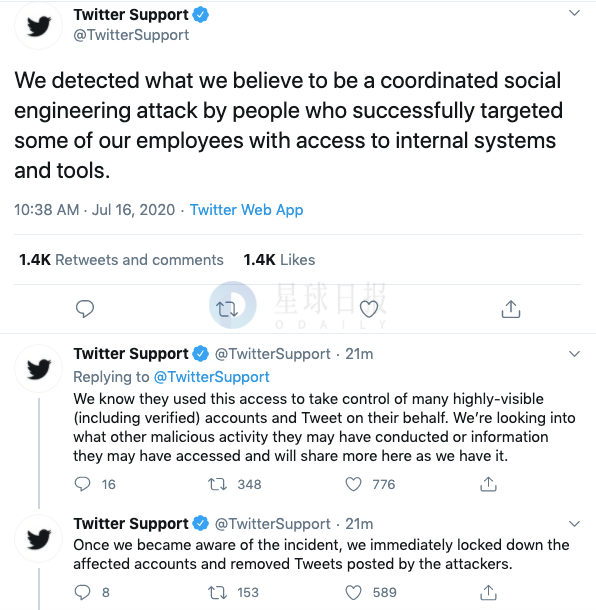Like the reply with 589 likes
This screenshot has width=596, height=610.
pos(353,592)
